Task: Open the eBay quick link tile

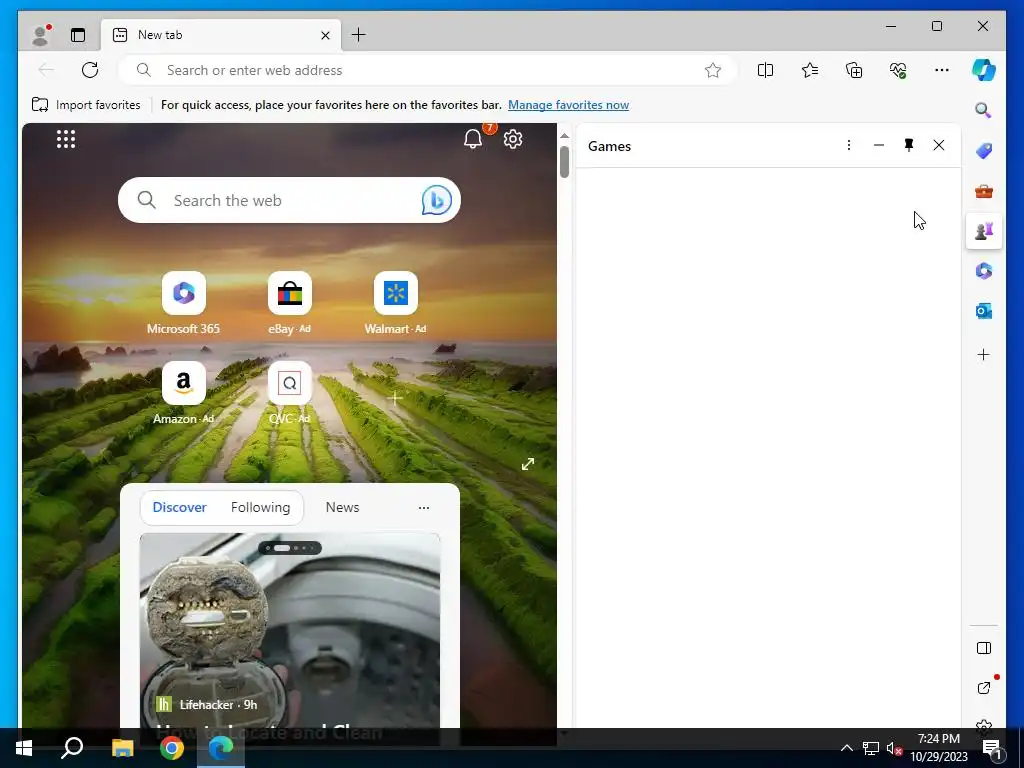Action: click(x=289, y=304)
